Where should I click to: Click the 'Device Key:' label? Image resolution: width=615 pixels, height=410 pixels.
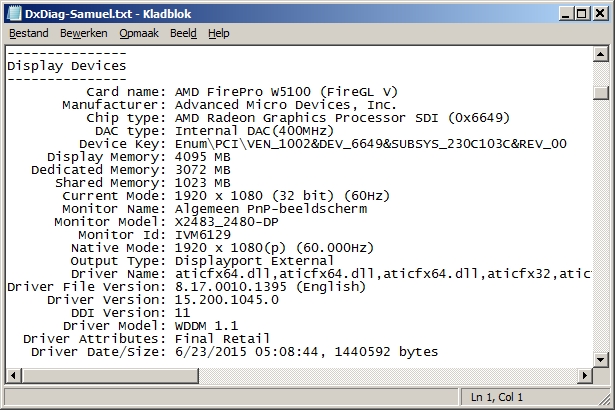click(123, 144)
